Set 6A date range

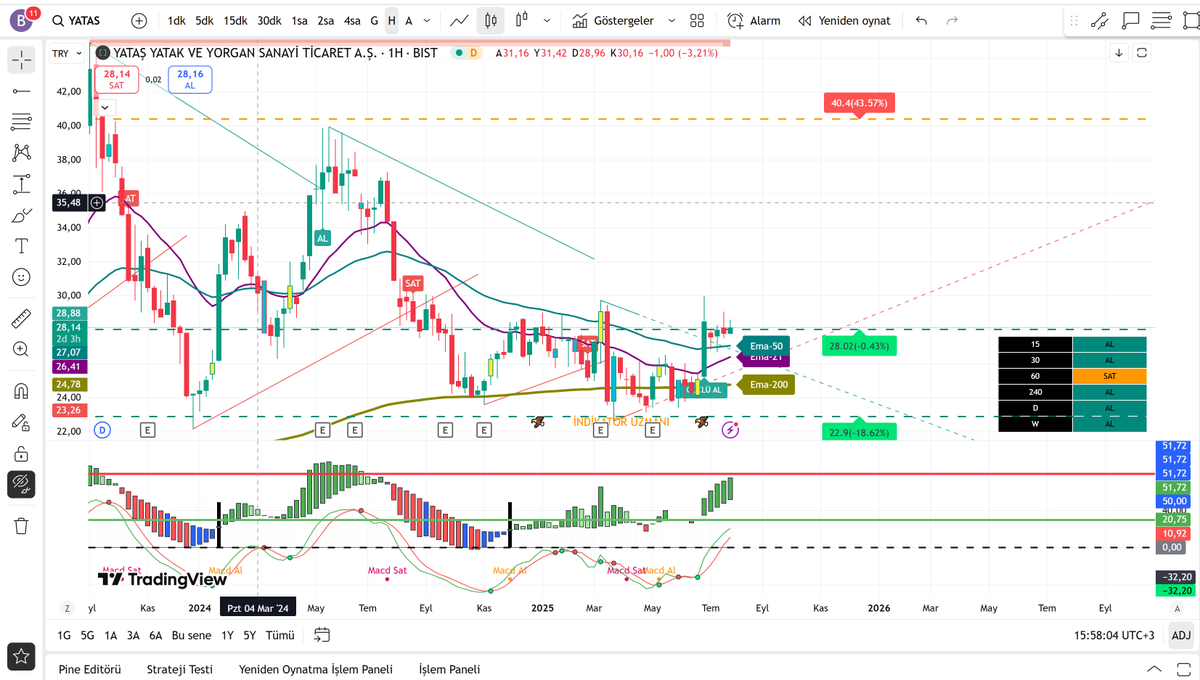pos(156,635)
